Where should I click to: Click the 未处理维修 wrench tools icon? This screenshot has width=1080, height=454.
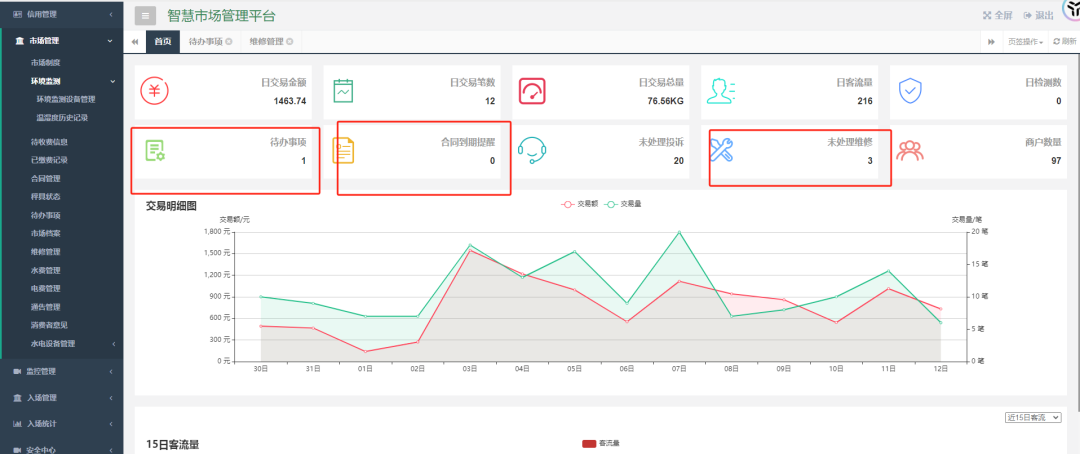(721, 150)
